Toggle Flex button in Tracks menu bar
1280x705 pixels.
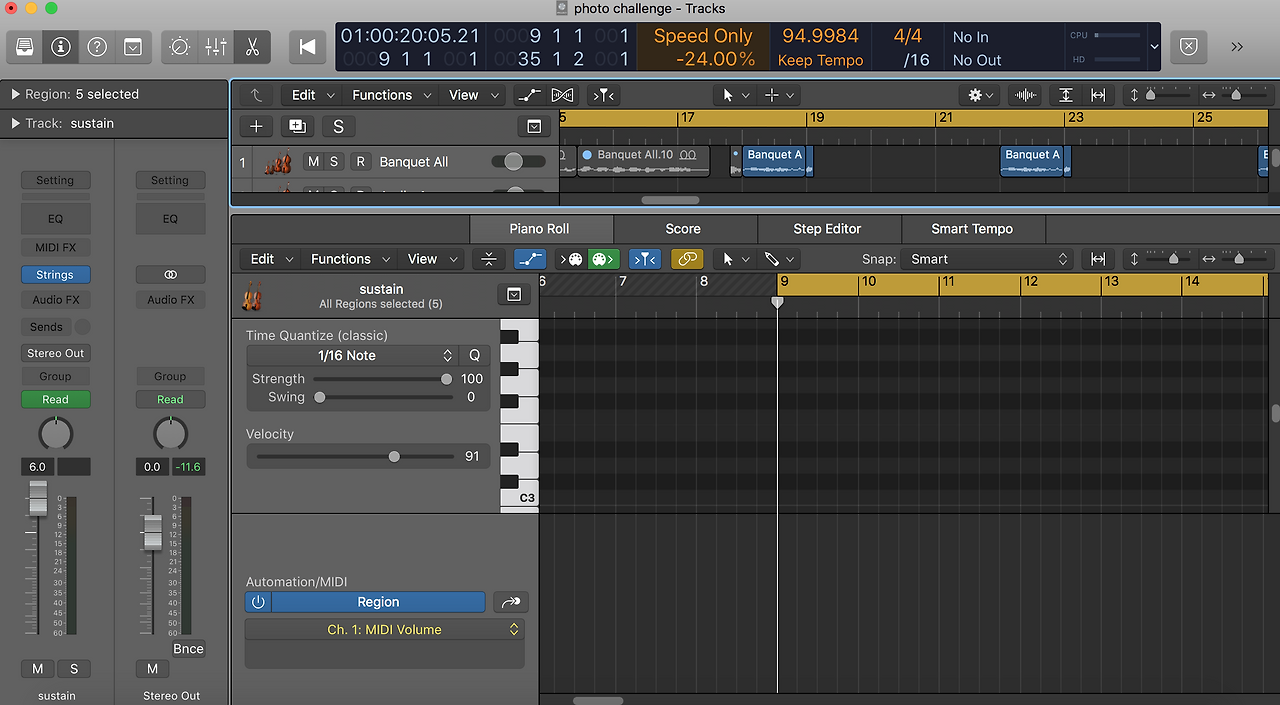(x=563, y=95)
